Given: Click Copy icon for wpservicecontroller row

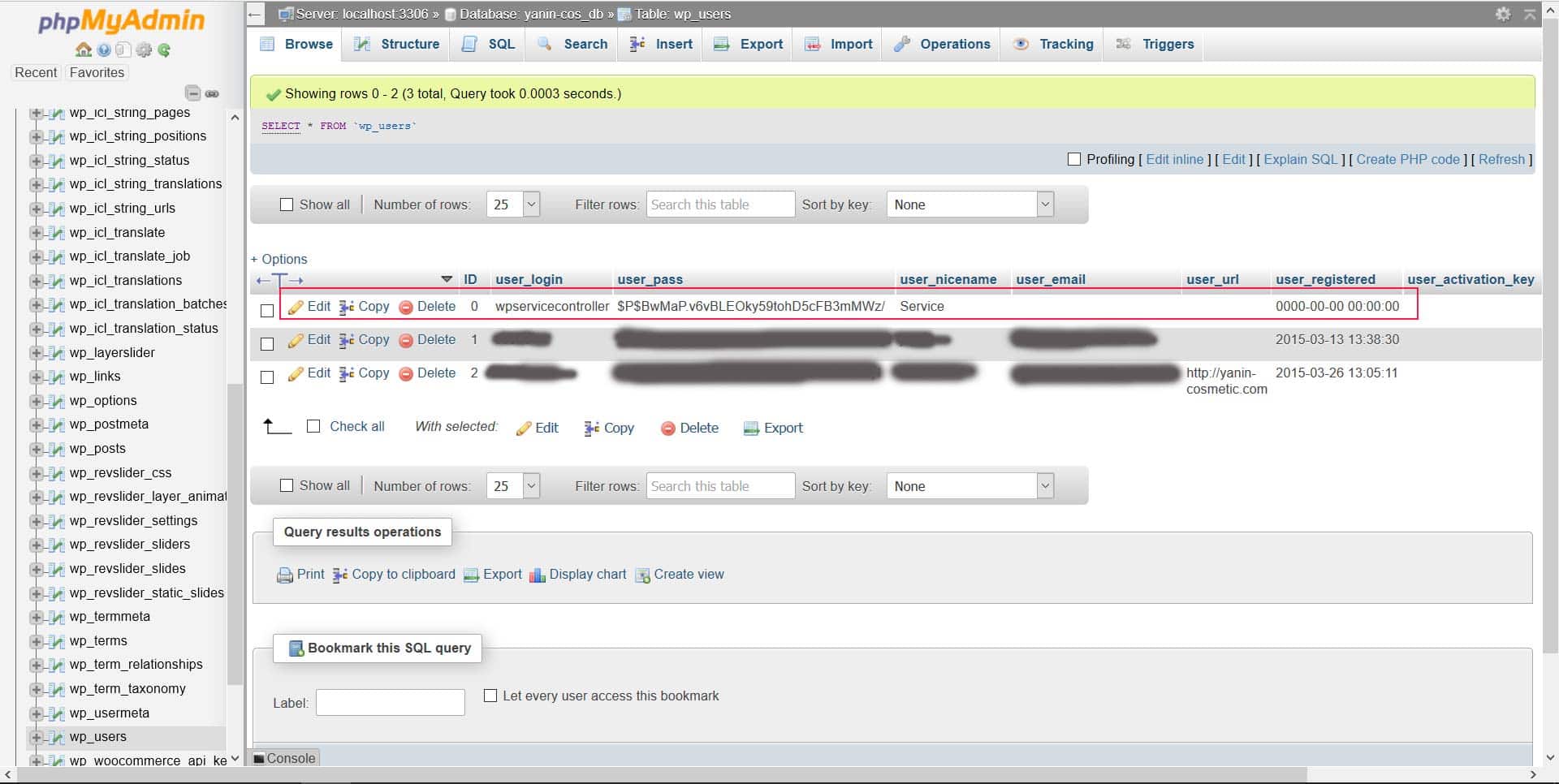Looking at the screenshot, I should 347,307.
